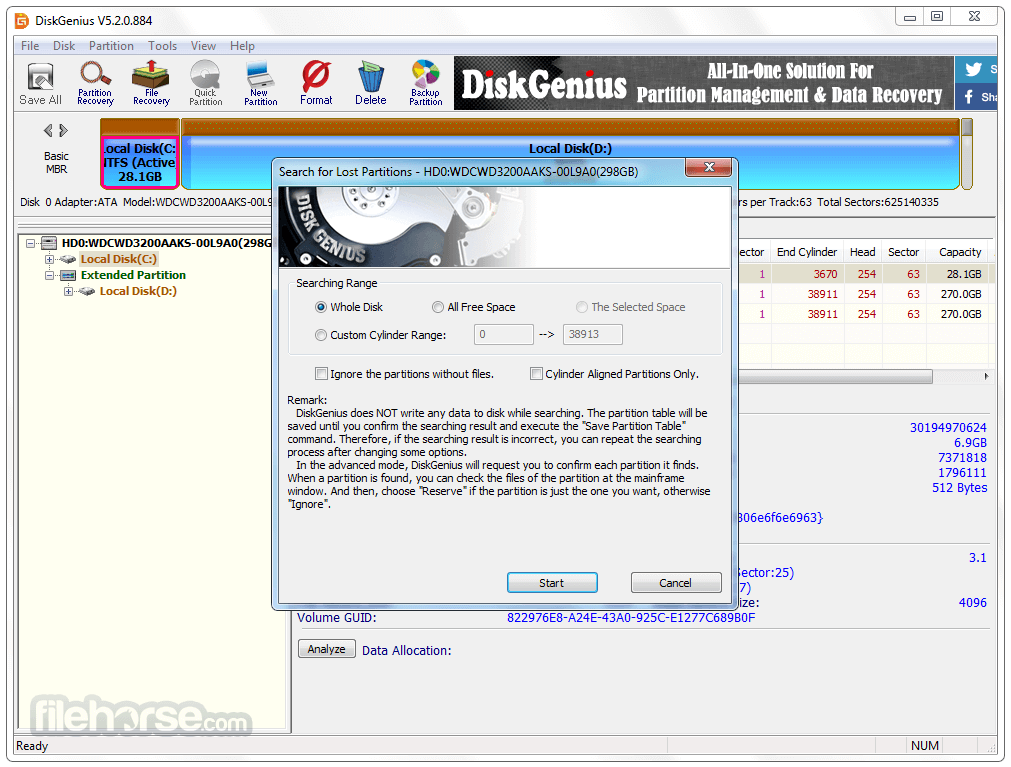Open the Disk menu
Screen dimensions: 1011x767
coord(64,46)
